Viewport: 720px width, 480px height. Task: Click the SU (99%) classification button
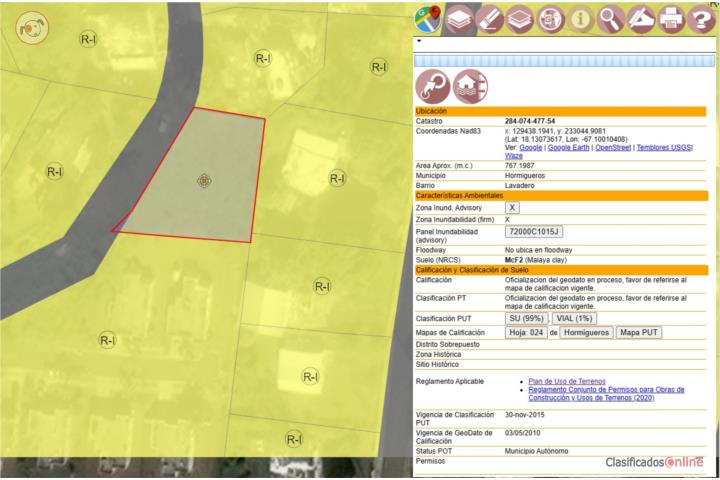[526, 318]
